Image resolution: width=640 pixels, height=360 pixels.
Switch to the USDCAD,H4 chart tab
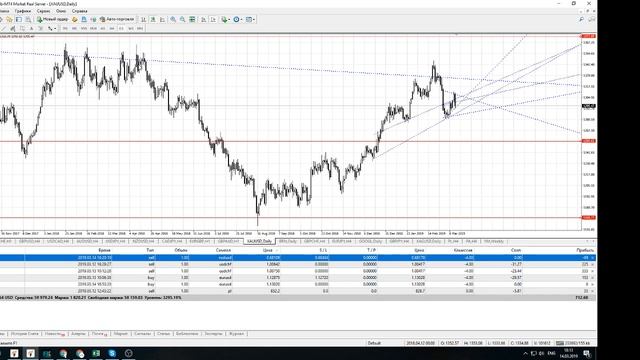tap(58, 241)
